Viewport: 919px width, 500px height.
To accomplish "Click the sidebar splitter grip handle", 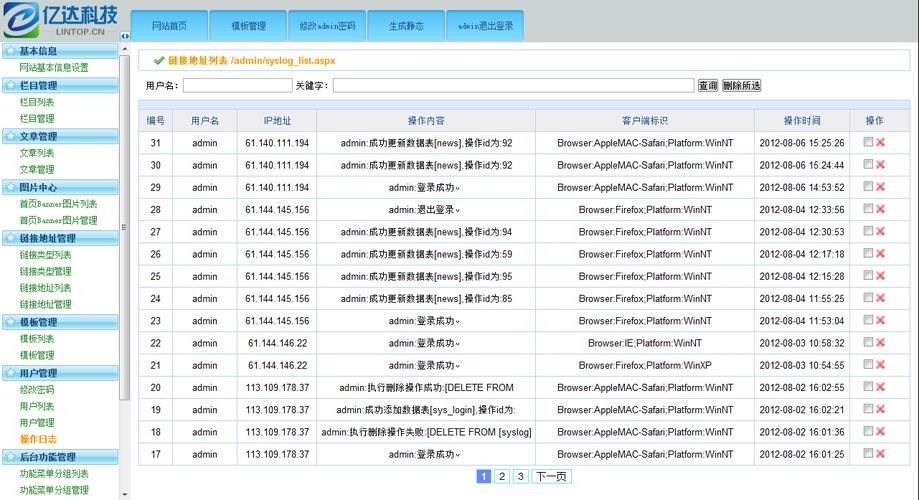I will [x=124, y=227].
